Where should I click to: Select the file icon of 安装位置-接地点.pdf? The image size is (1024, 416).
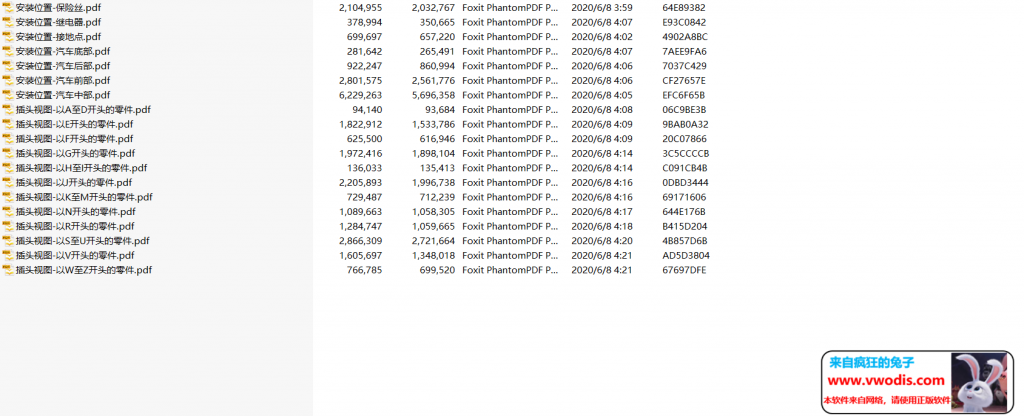point(8,37)
